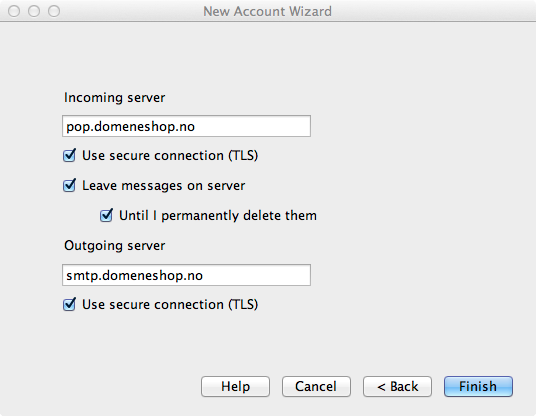The height and width of the screenshot is (416, 536).
Task: Uncheck incoming server secure connection checkbox
Action: tap(69, 155)
